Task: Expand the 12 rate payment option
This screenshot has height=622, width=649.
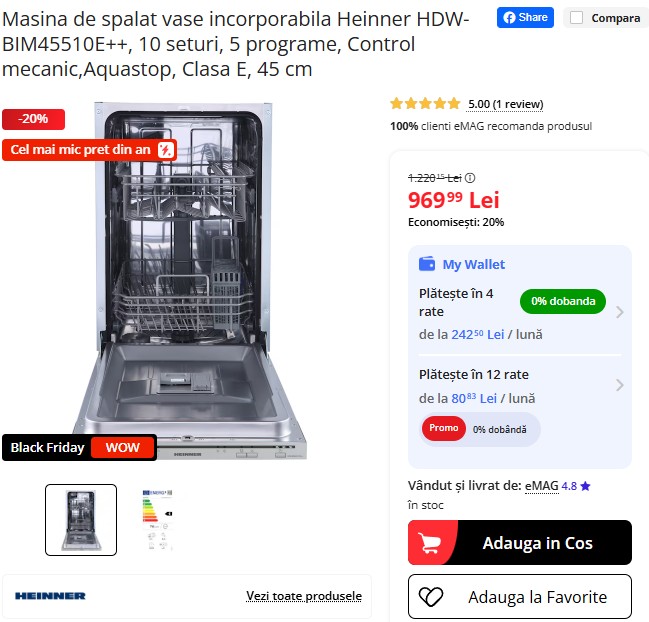Action: pos(620,385)
